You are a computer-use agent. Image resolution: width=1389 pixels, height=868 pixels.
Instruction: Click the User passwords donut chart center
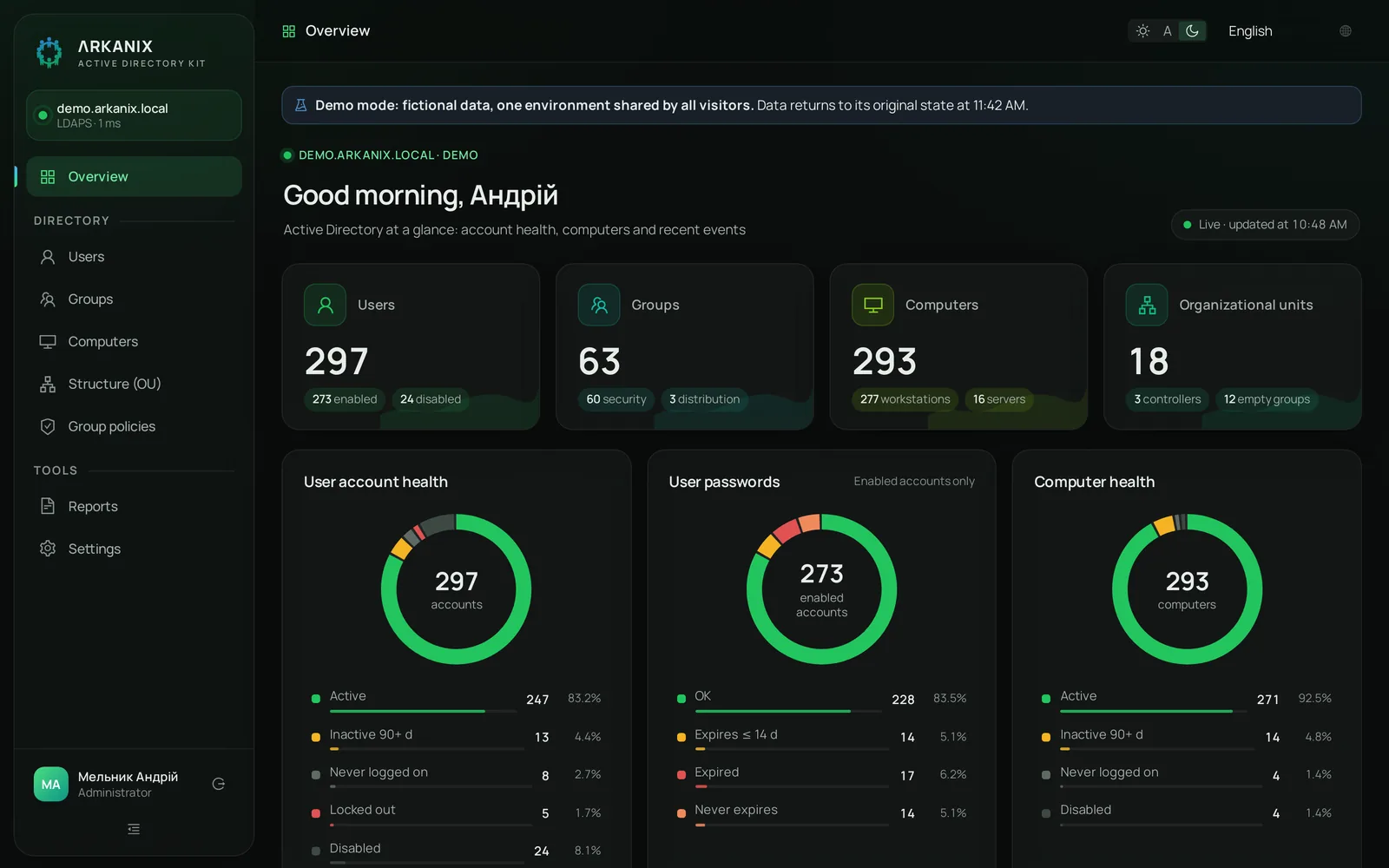click(822, 589)
